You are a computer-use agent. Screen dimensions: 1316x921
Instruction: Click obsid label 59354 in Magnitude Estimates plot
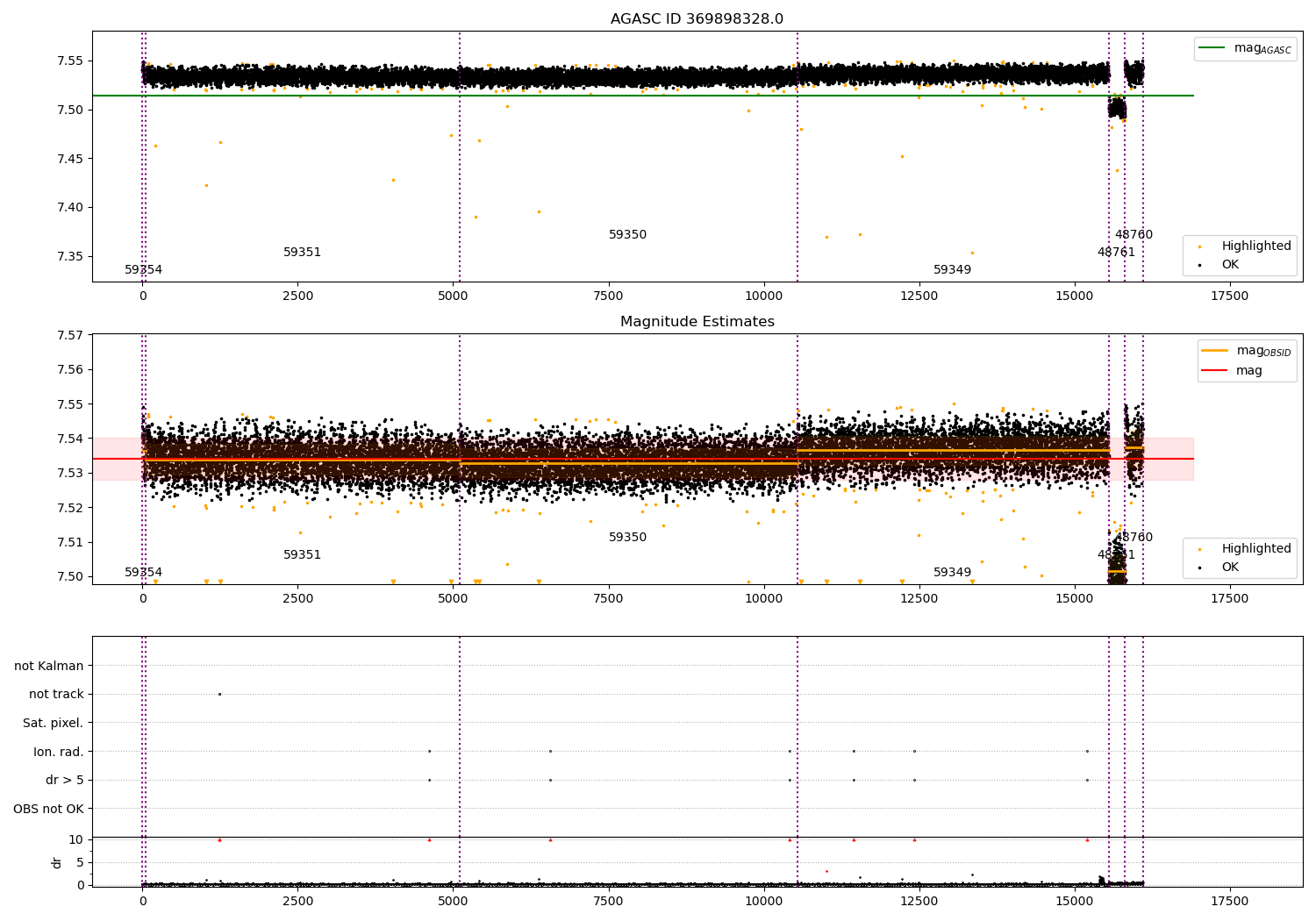(143, 573)
